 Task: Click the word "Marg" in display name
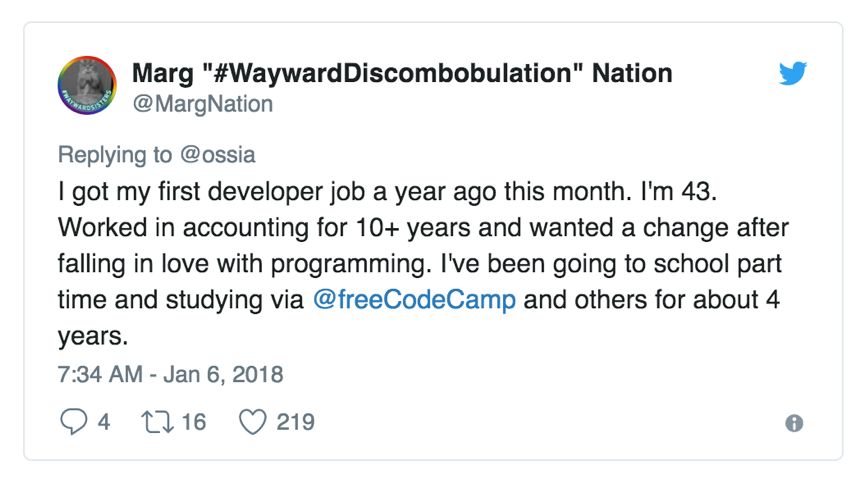(x=163, y=74)
